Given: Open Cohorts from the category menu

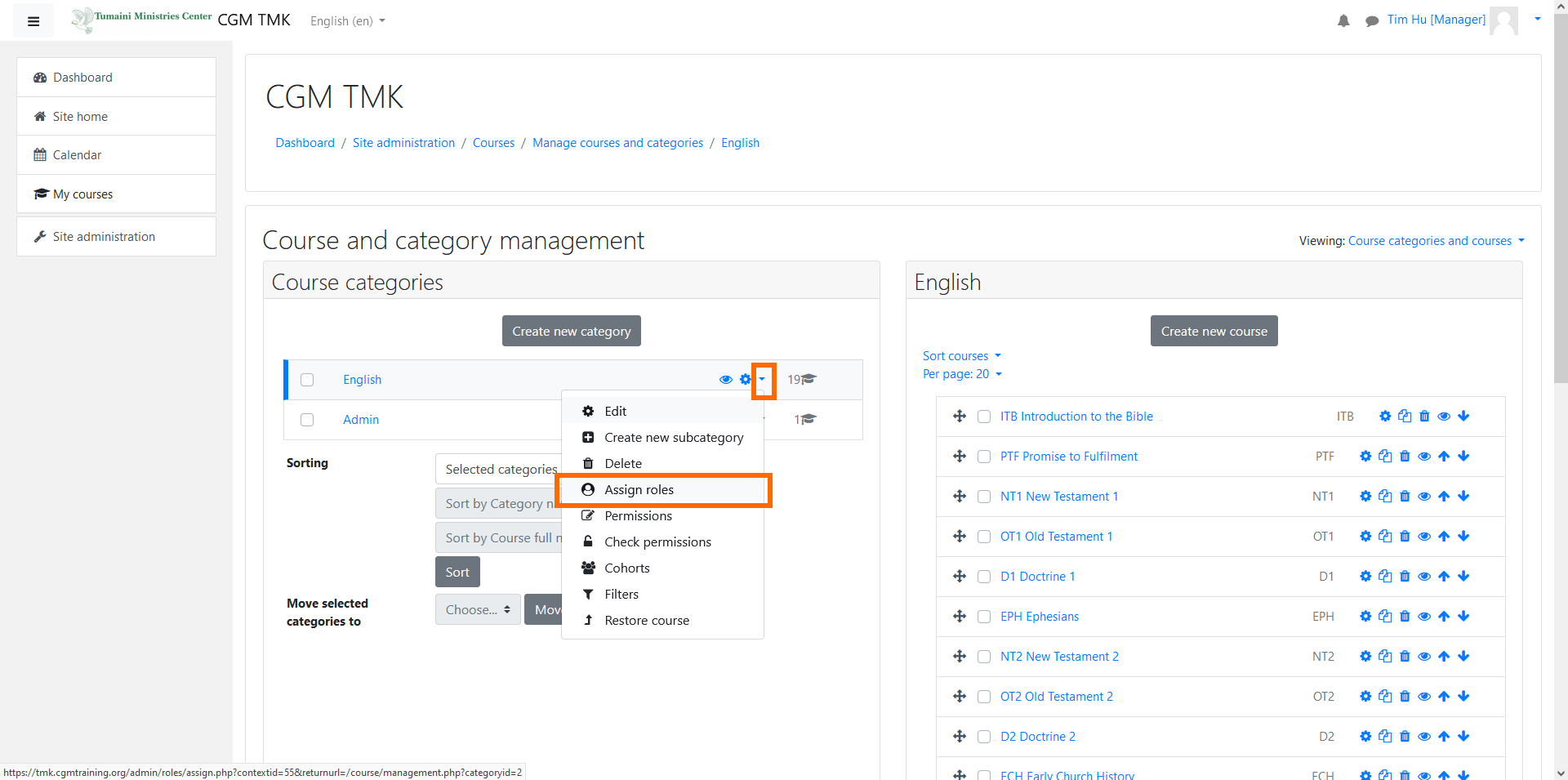Looking at the screenshot, I should click(663, 568).
